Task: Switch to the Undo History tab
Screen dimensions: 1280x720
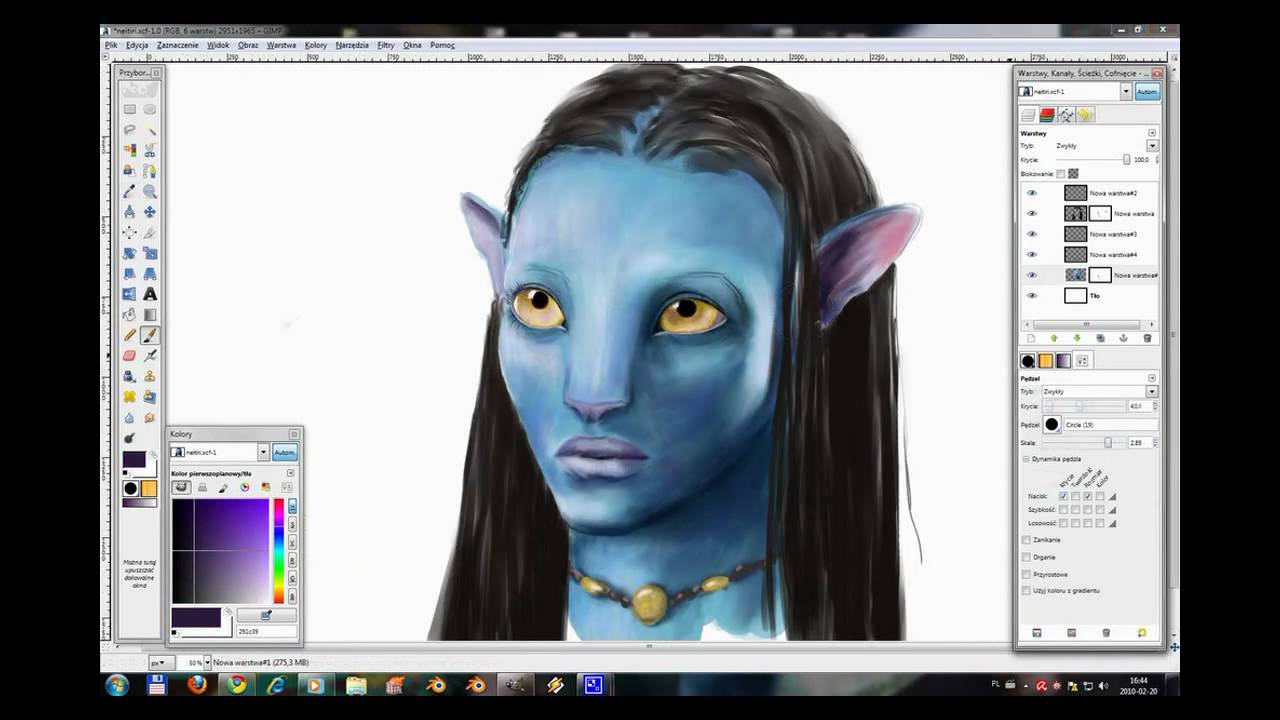Action: 1084,115
